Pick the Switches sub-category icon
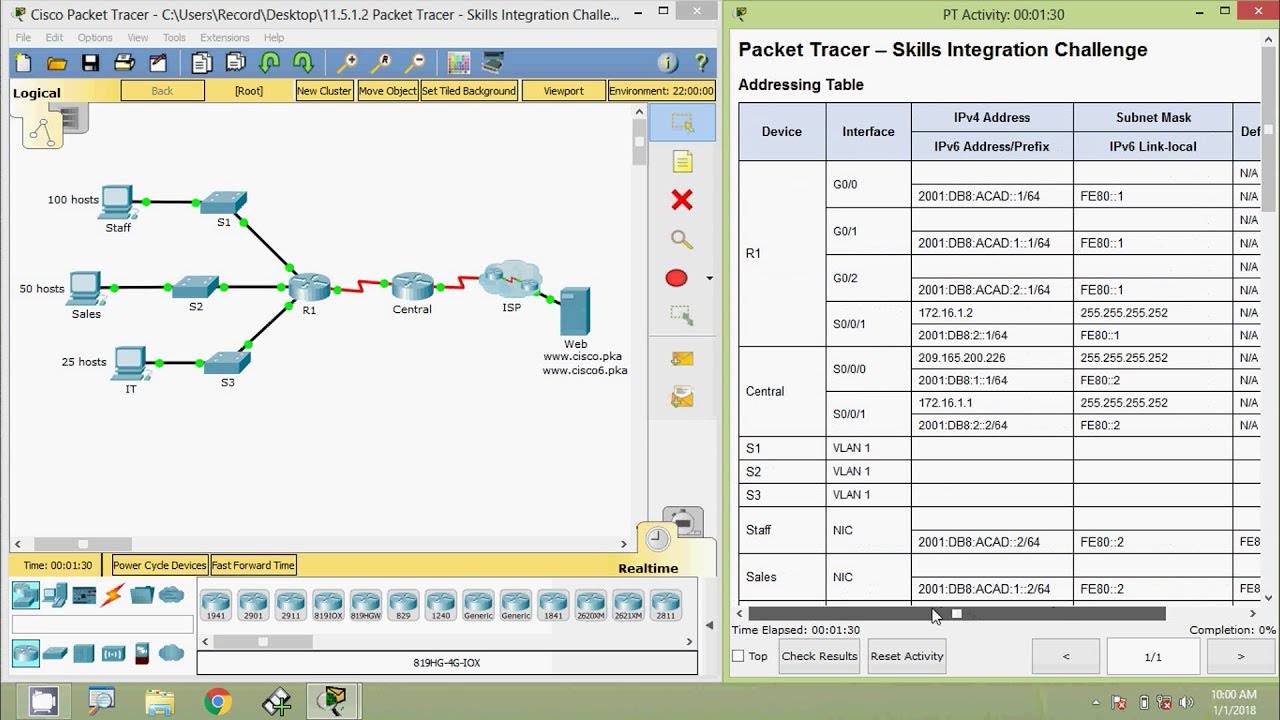 (55, 653)
